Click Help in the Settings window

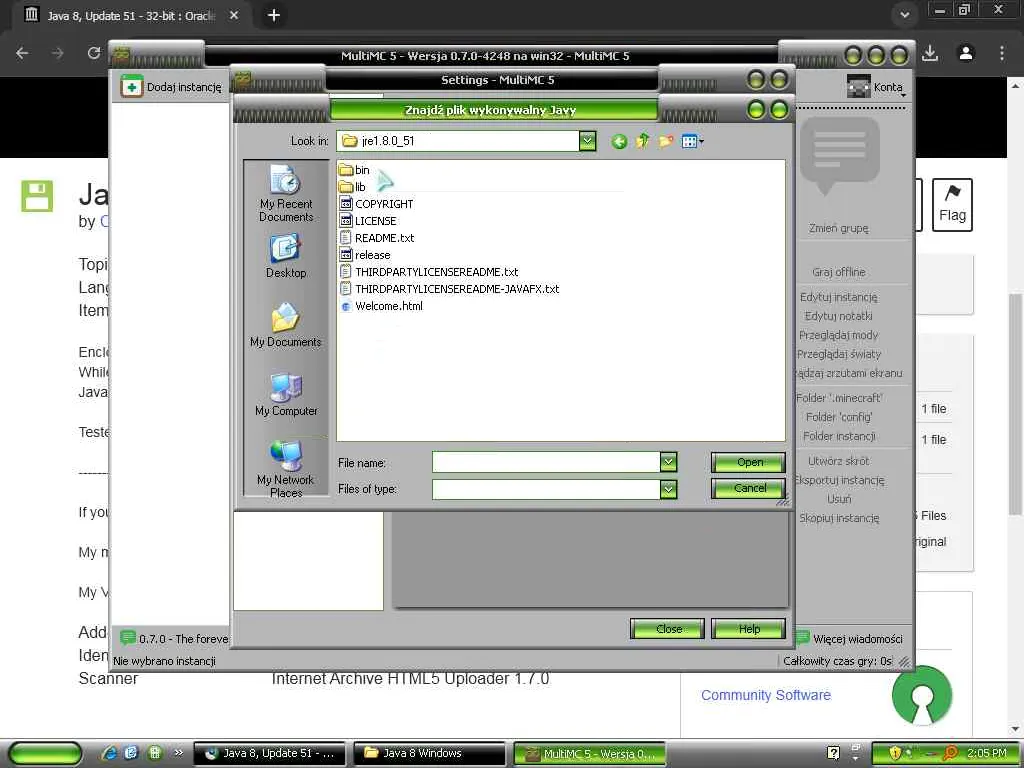(x=748, y=629)
